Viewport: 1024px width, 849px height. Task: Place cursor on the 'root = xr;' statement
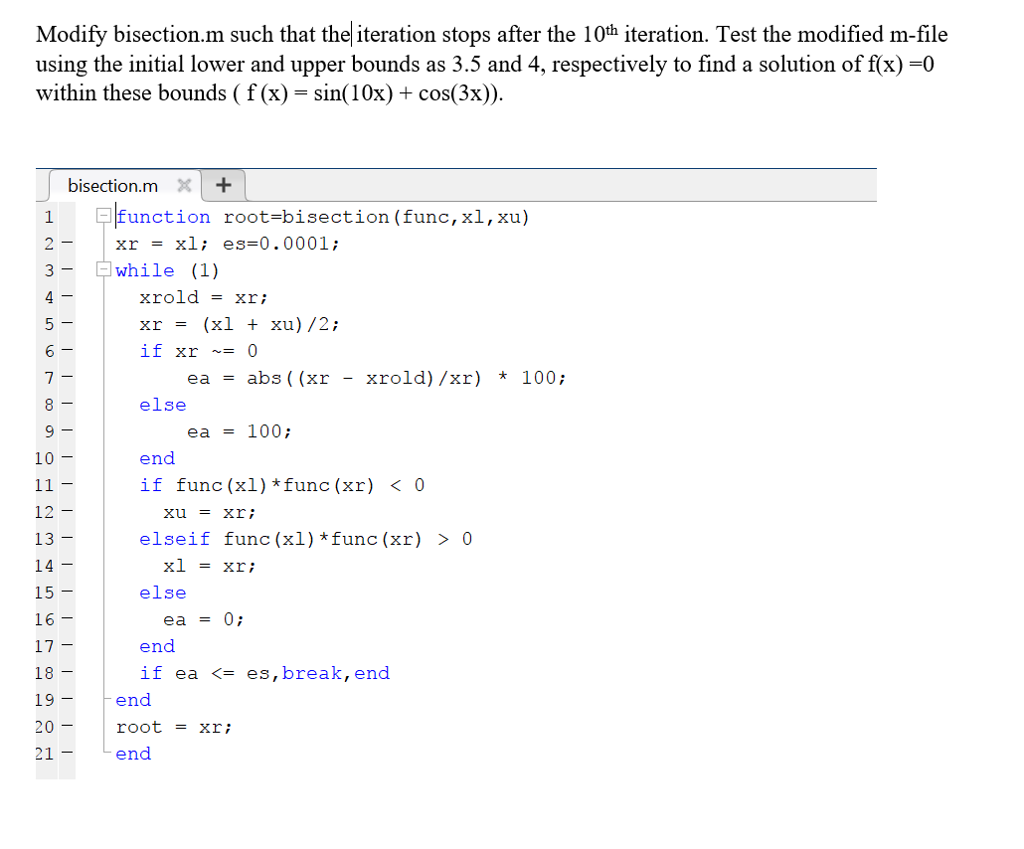(175, 727)
